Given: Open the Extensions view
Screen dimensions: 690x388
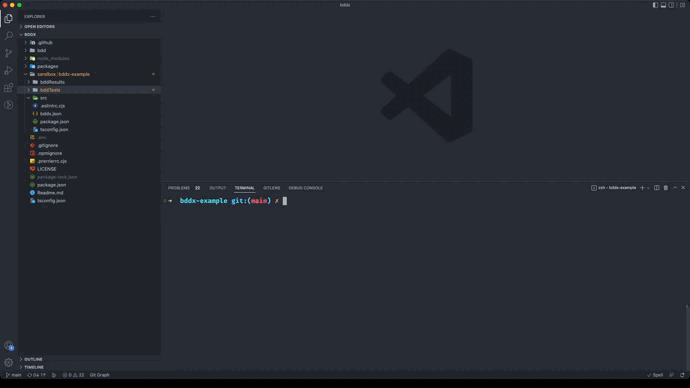Looking at the screenshot, I should pyautogui.click(x=8, y=88).
